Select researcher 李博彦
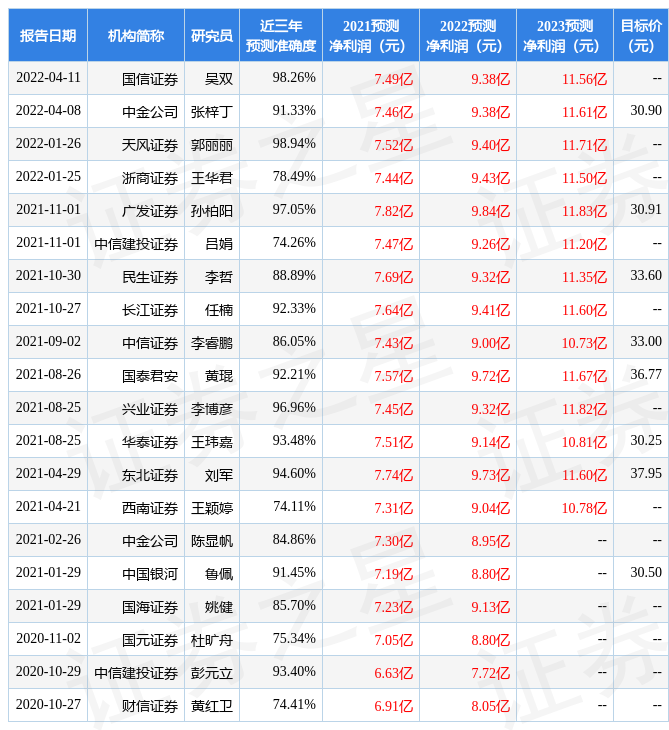 pyautogui.click(x=212, y=409)
